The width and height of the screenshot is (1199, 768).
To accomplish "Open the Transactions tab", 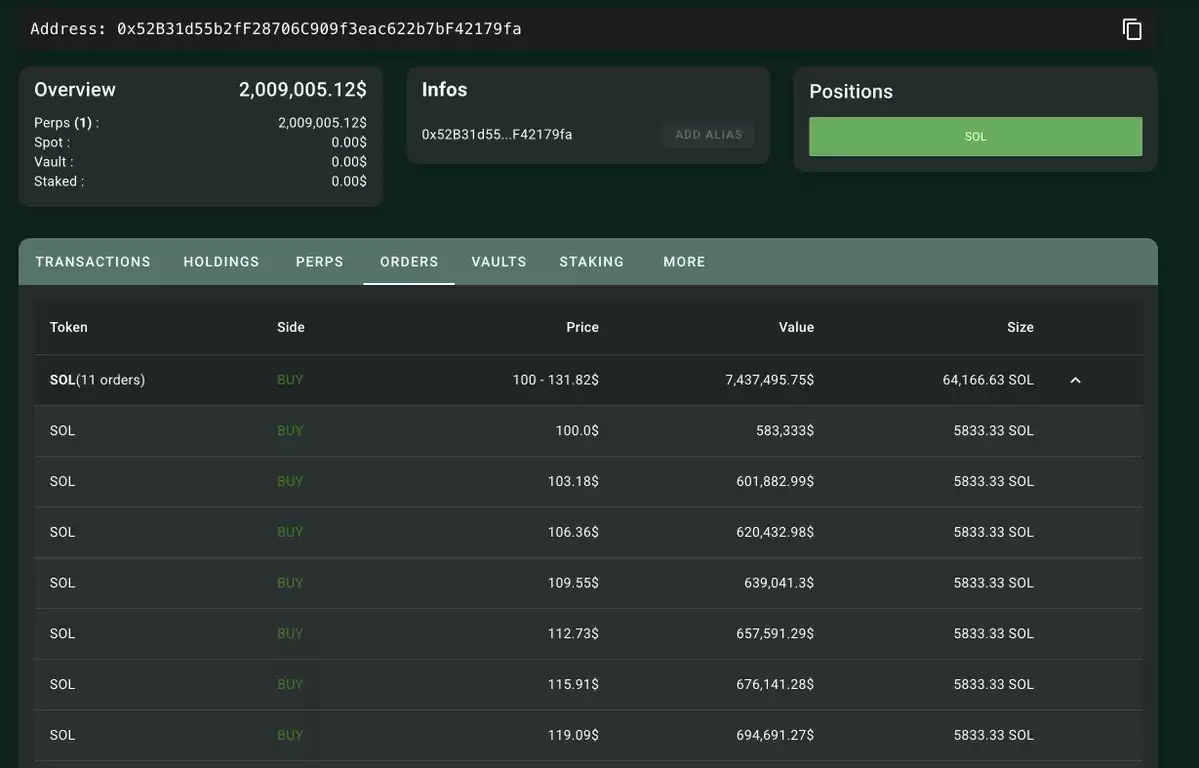I will click(93, 262).
